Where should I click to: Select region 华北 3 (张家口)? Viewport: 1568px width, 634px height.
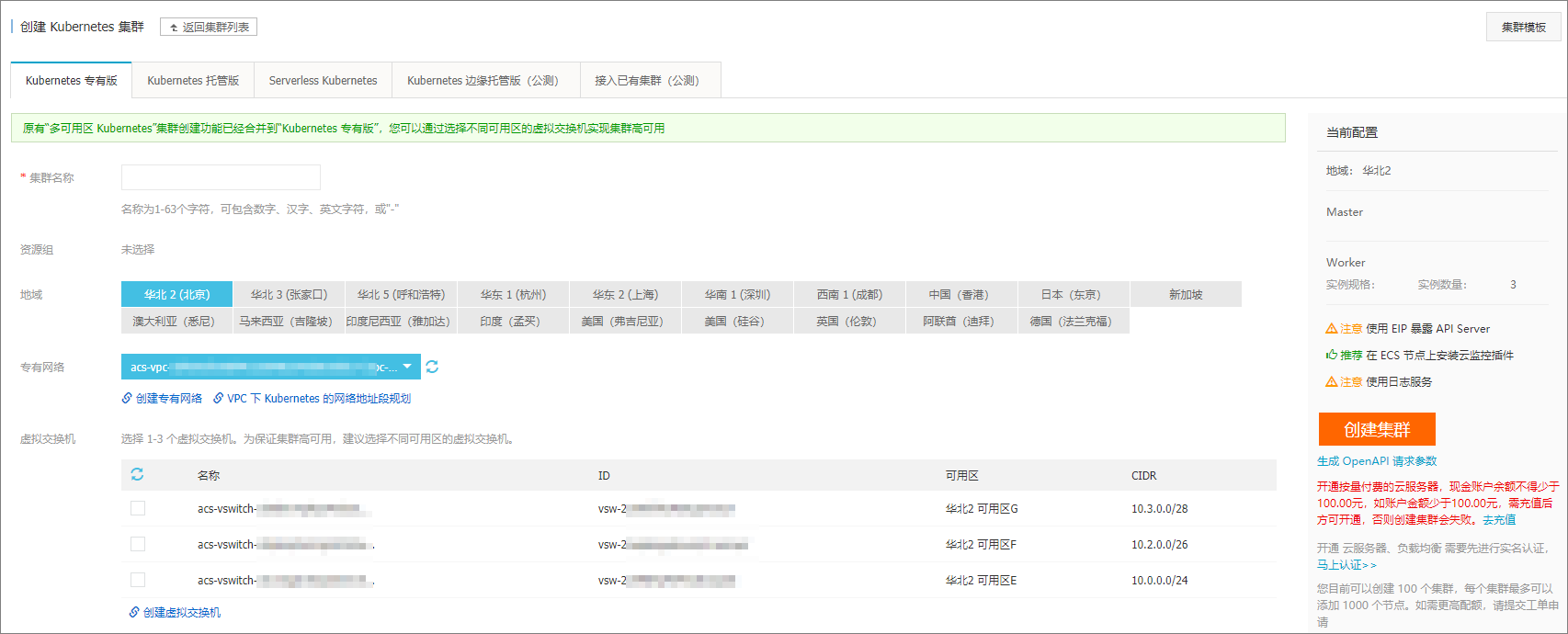[289, 294]
